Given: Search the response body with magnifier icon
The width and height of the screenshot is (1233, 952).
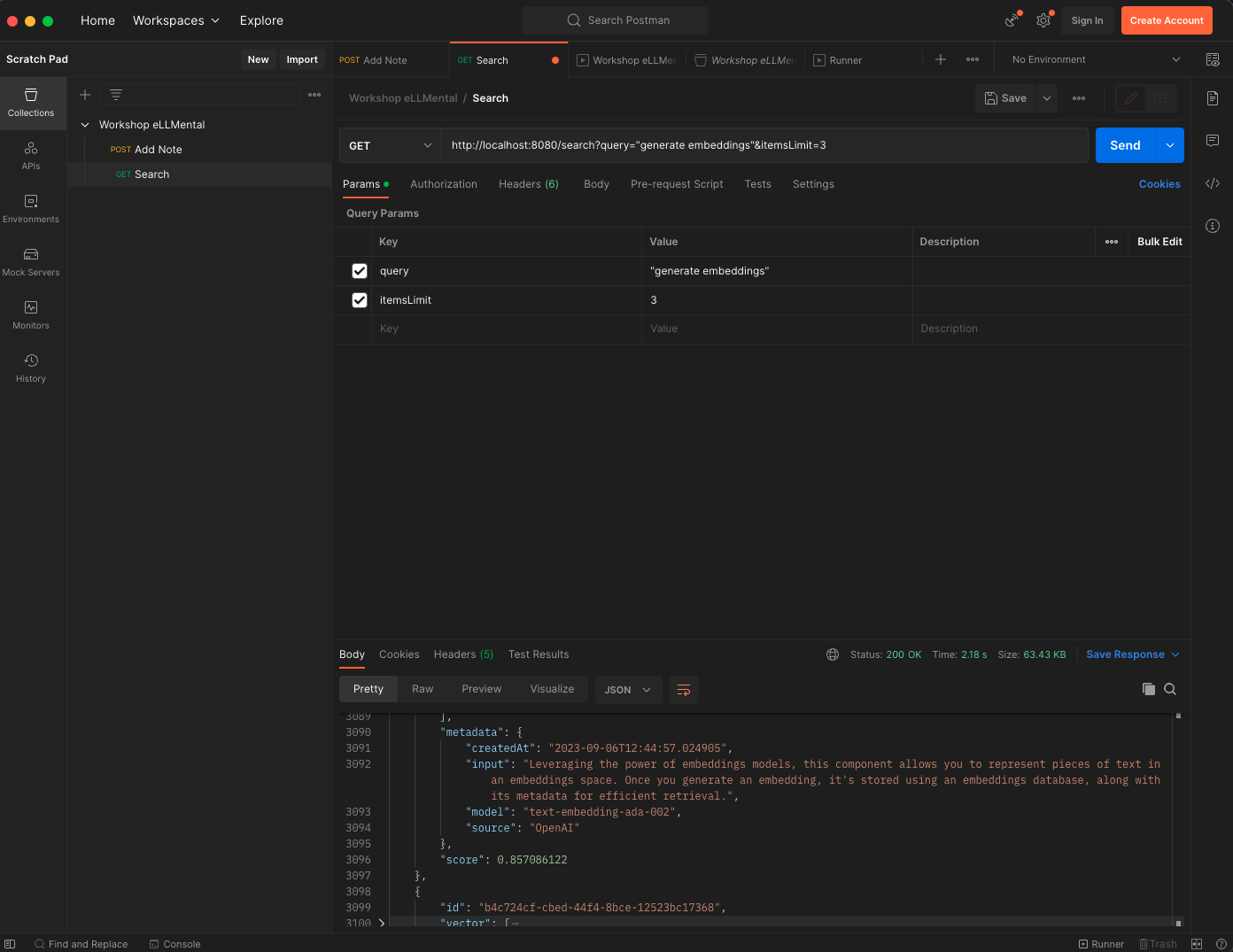Looking at the screenshot, I should [x=1170, y=689].
